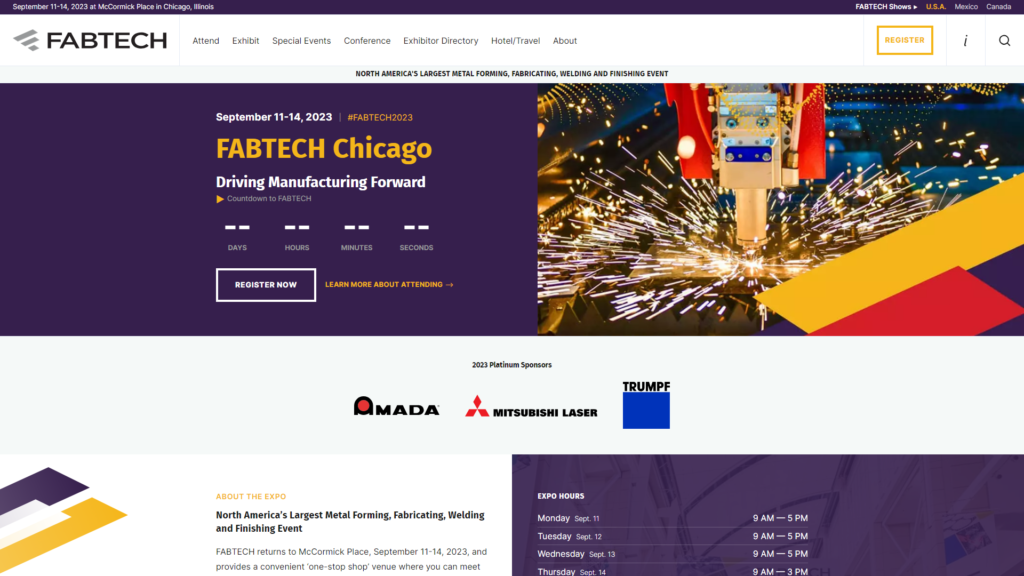Screen dimensions: 1024x576
Task: Select the U.S.A. show link
Action: tap(935, 7)
